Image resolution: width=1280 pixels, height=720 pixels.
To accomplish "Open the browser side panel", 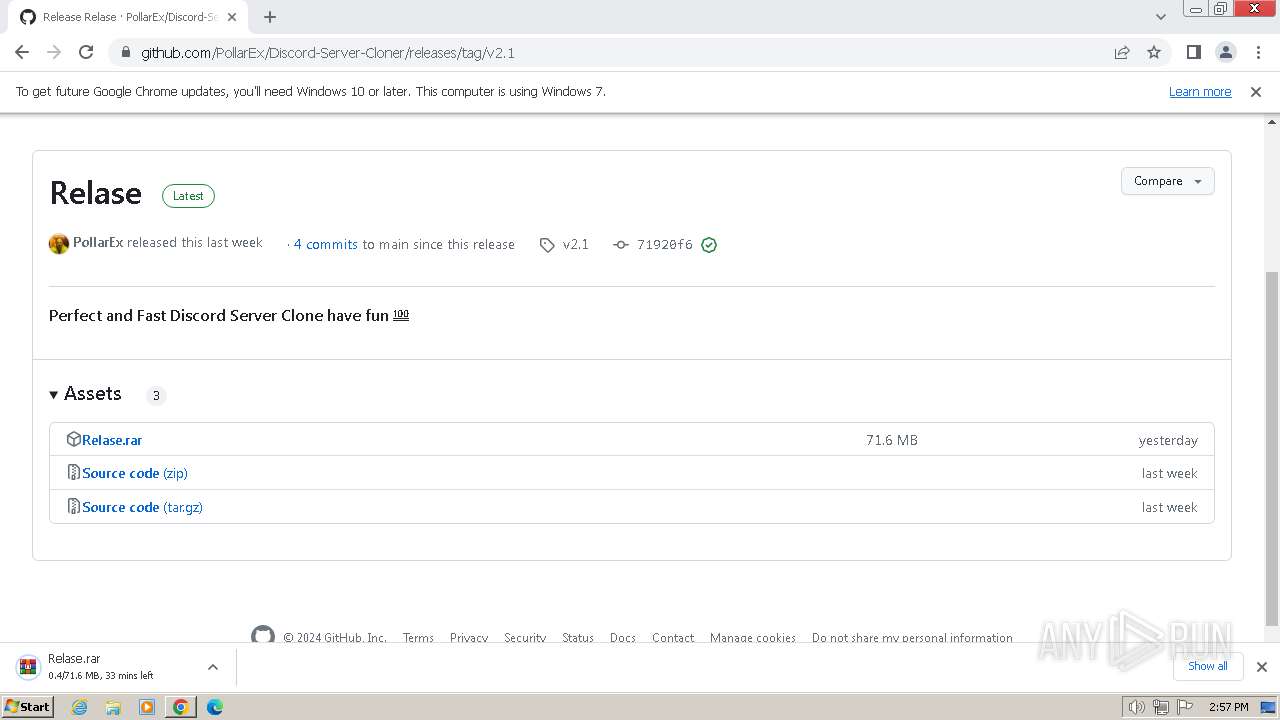I will pyautogui.click(x=1193, y=52).
